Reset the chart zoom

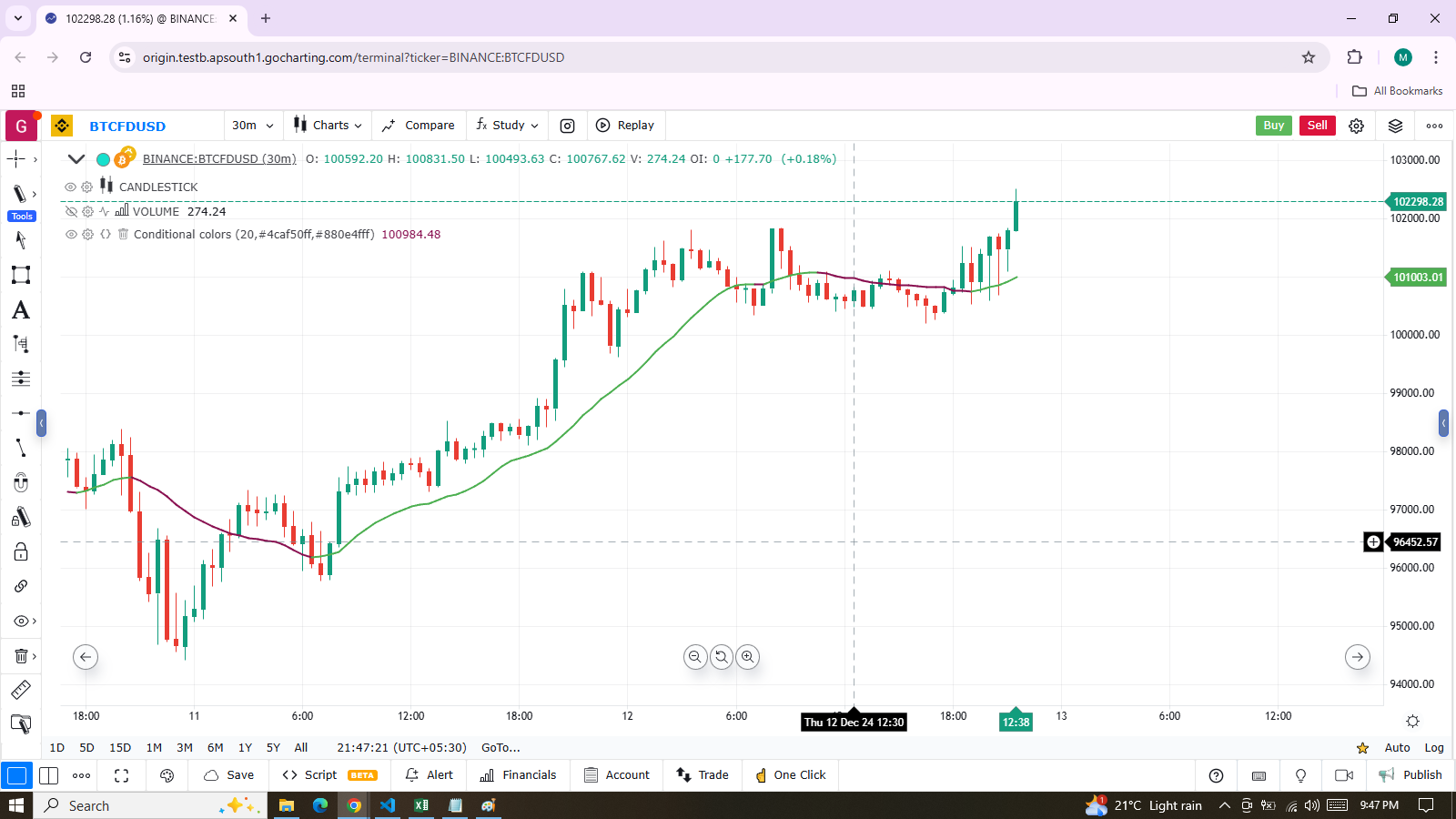722,656
